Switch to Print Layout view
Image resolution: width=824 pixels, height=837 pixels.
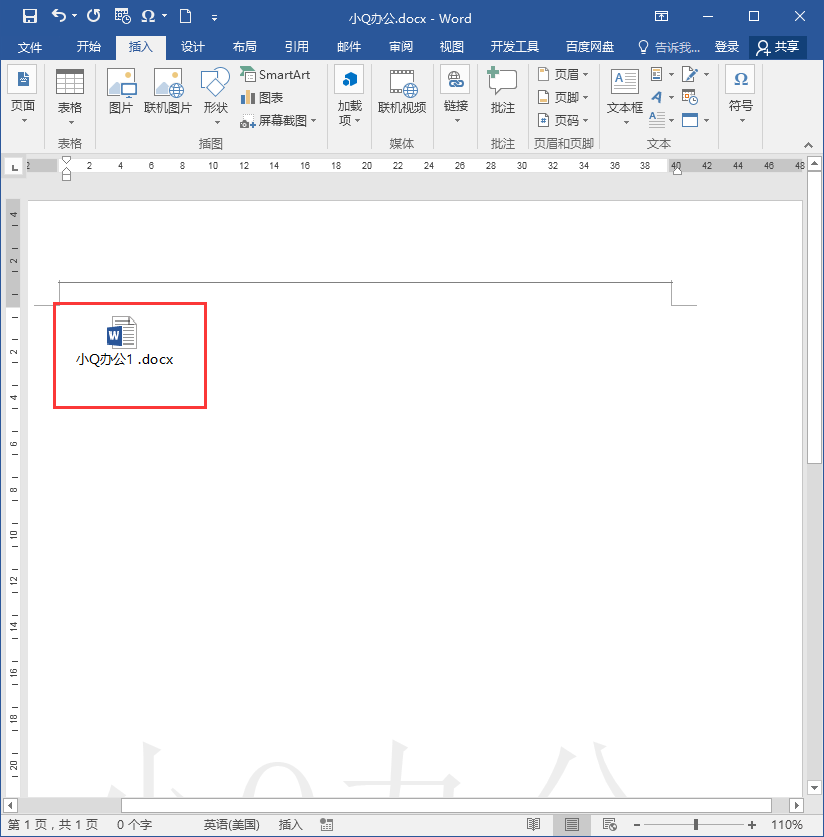point(572,825)
